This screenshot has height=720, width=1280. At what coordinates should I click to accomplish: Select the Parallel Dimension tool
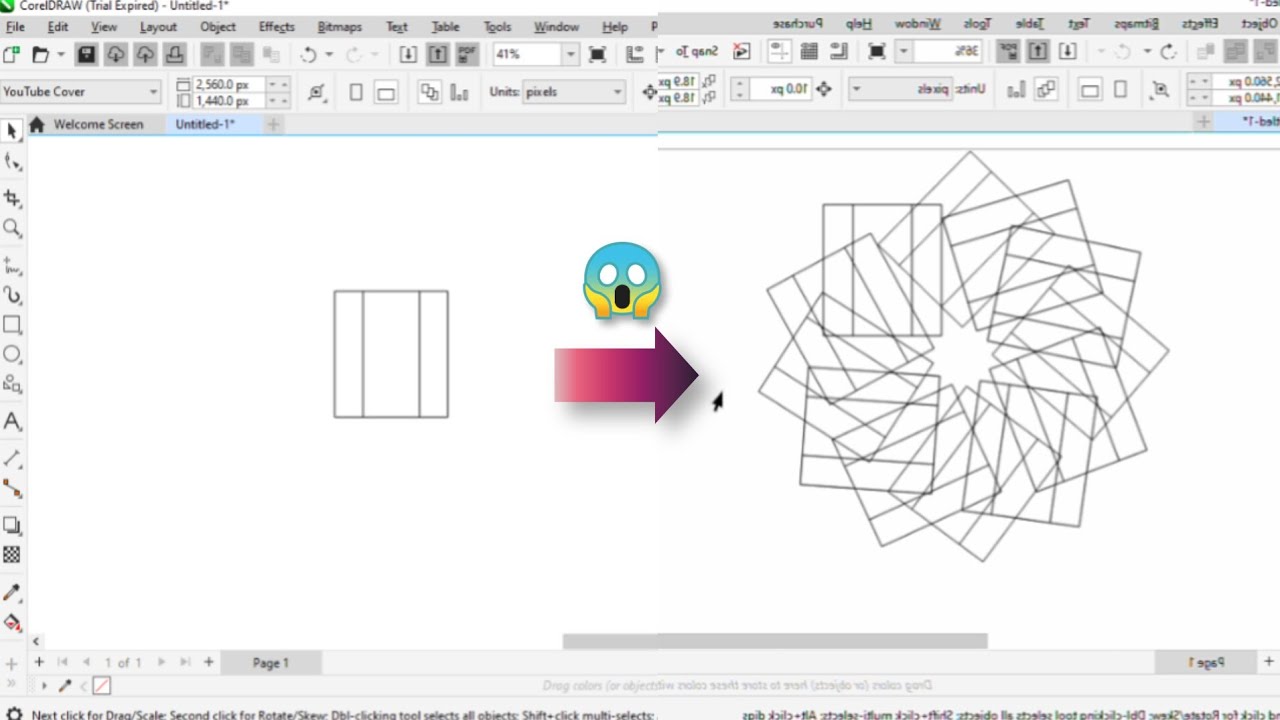12,458
